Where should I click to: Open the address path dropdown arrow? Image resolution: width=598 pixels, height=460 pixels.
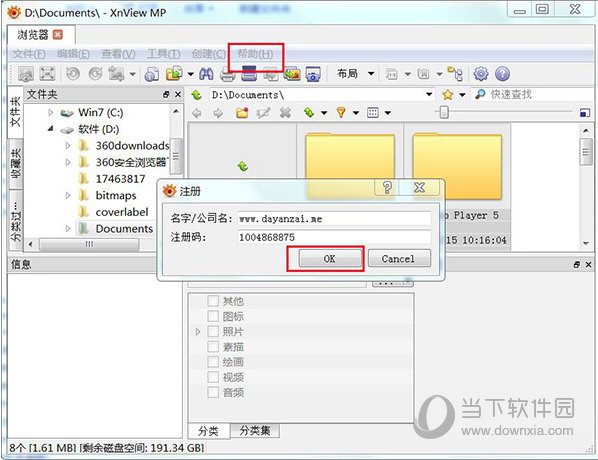[429, 94]
